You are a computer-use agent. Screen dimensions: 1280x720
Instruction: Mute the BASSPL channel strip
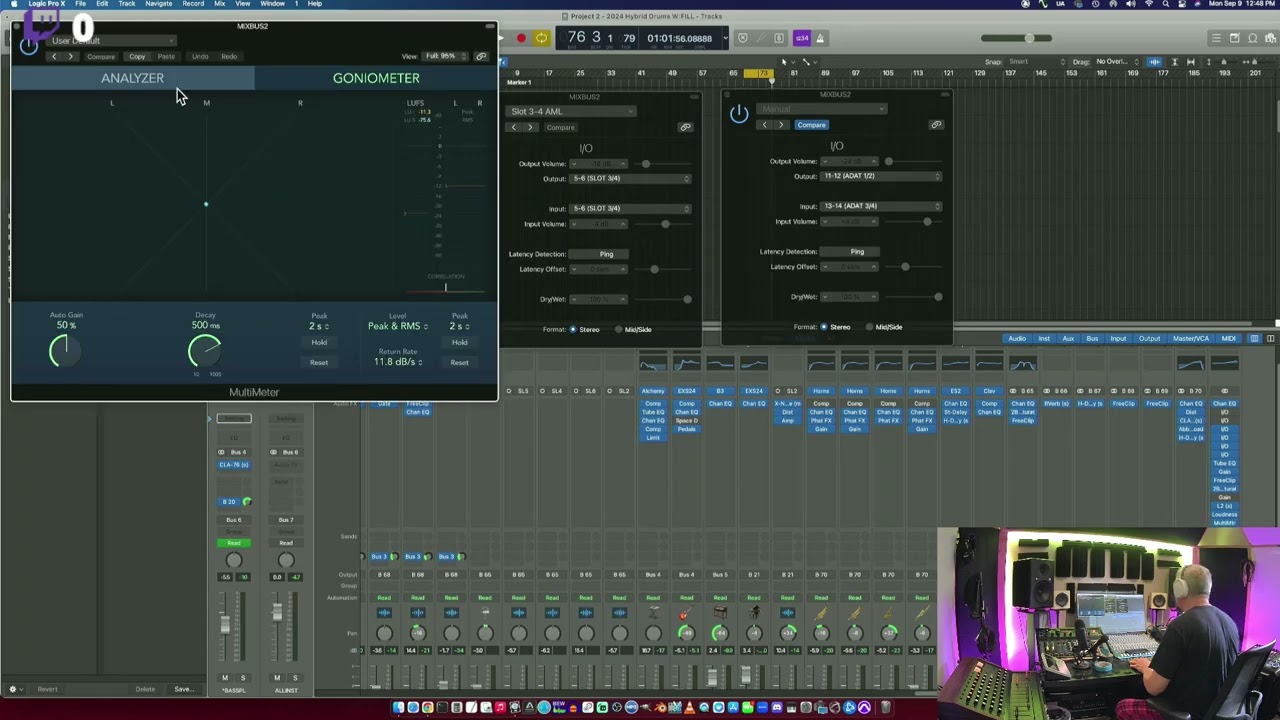(225, 678)
